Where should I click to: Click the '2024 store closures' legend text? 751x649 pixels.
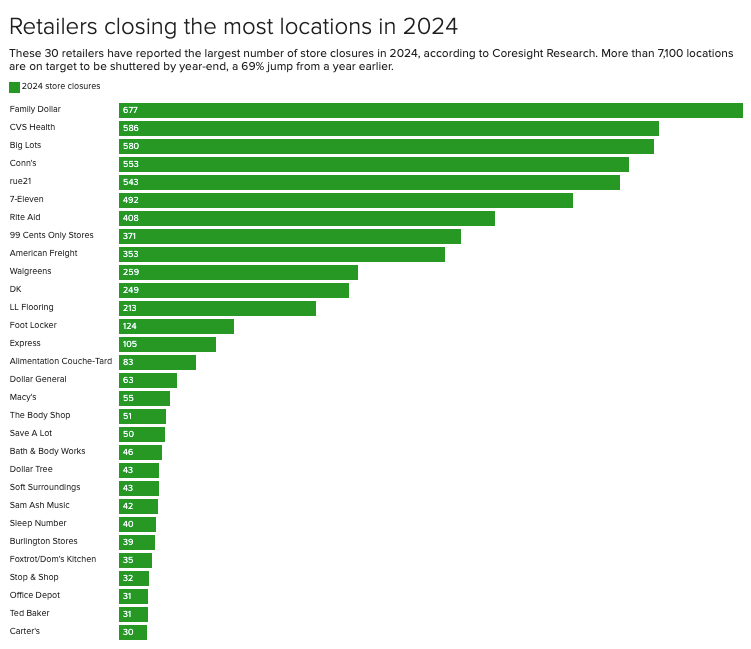[x=61, y=86]
